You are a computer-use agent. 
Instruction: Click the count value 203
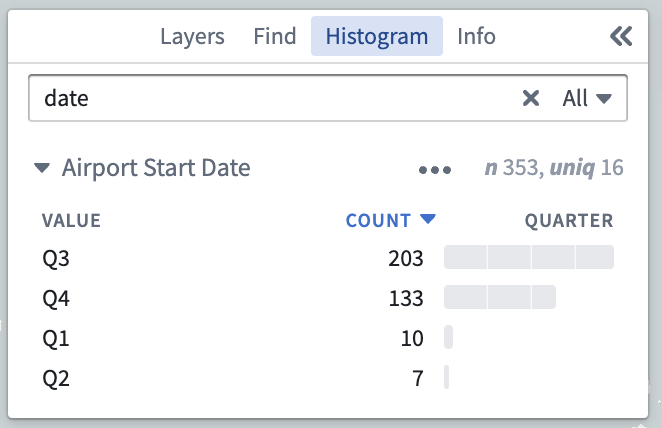click(406, 258)
